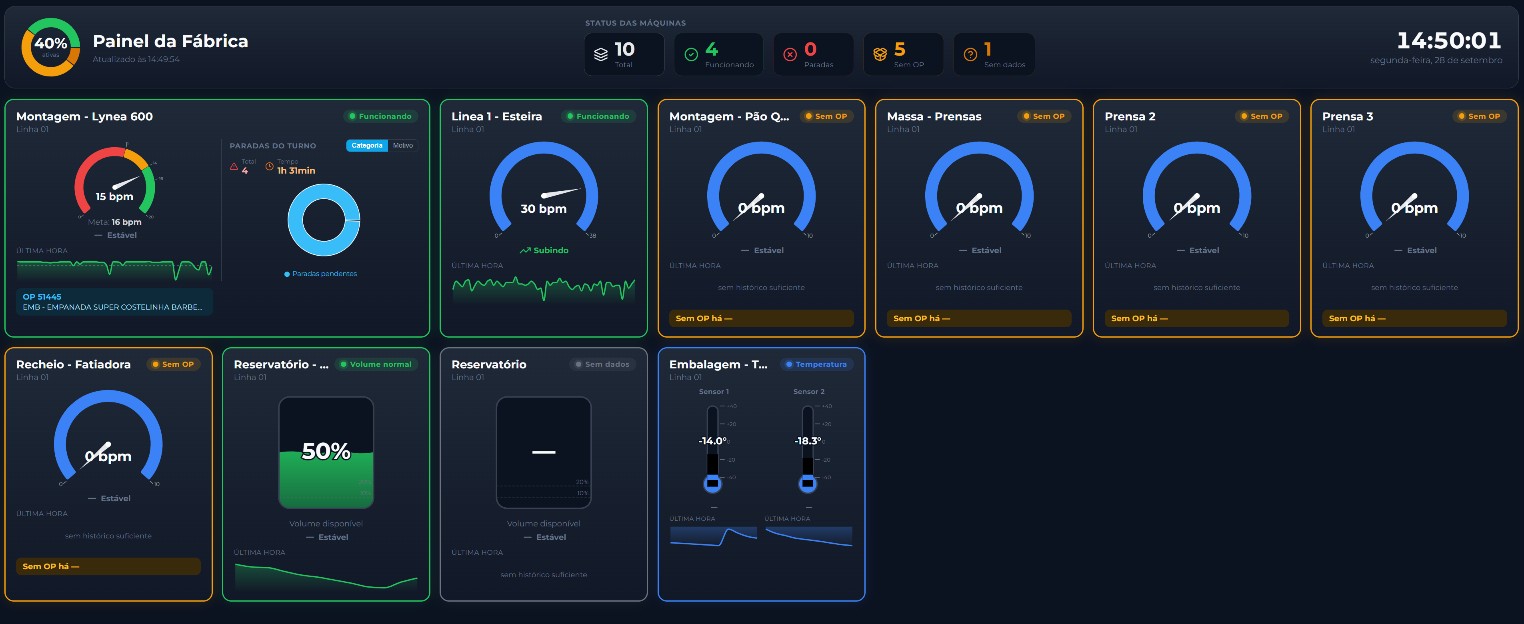The width and height of the screenshot is (1524, 624).
Task: Click the rising trend arrow next to Subindo
Action: (525, 250)
